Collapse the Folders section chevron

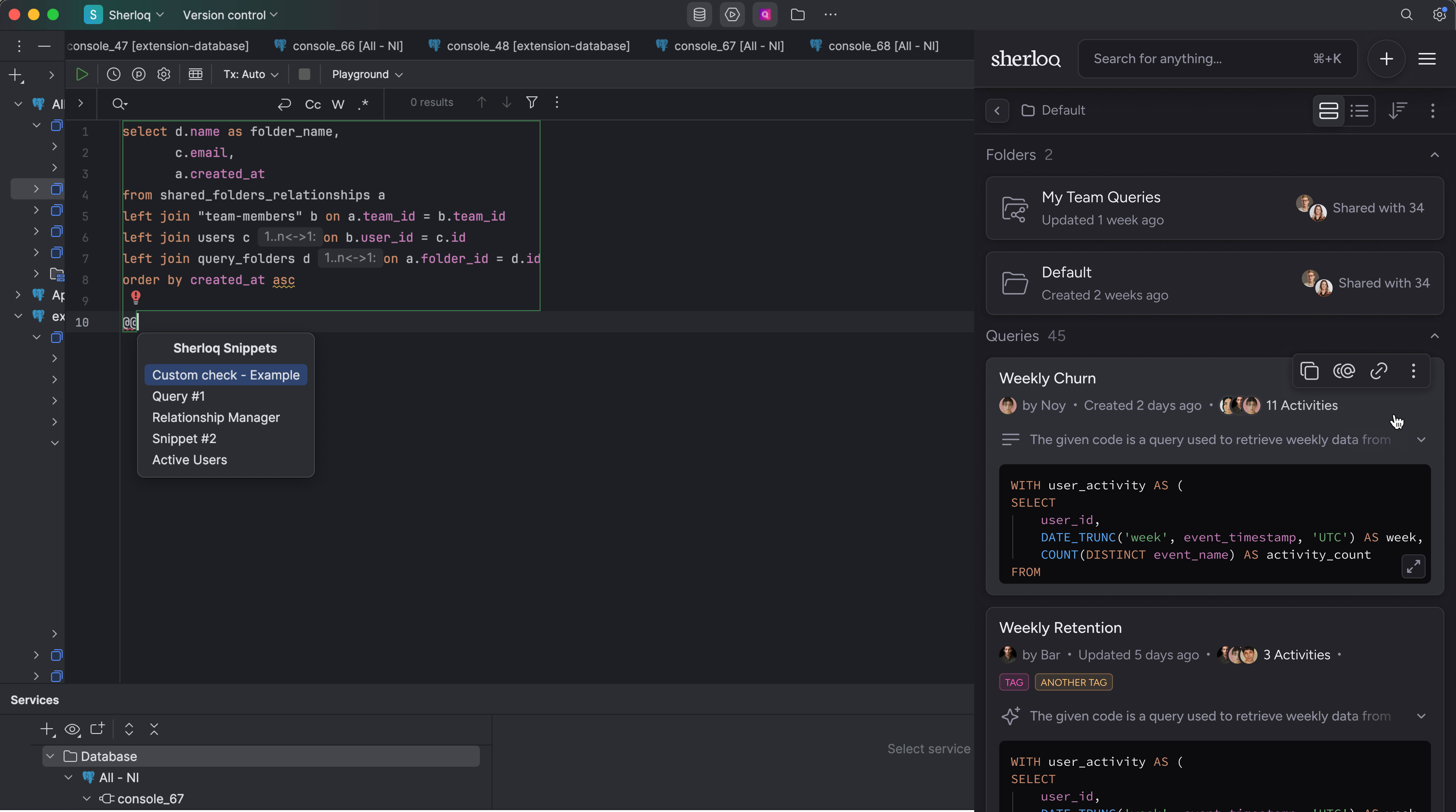point(1435,155)
